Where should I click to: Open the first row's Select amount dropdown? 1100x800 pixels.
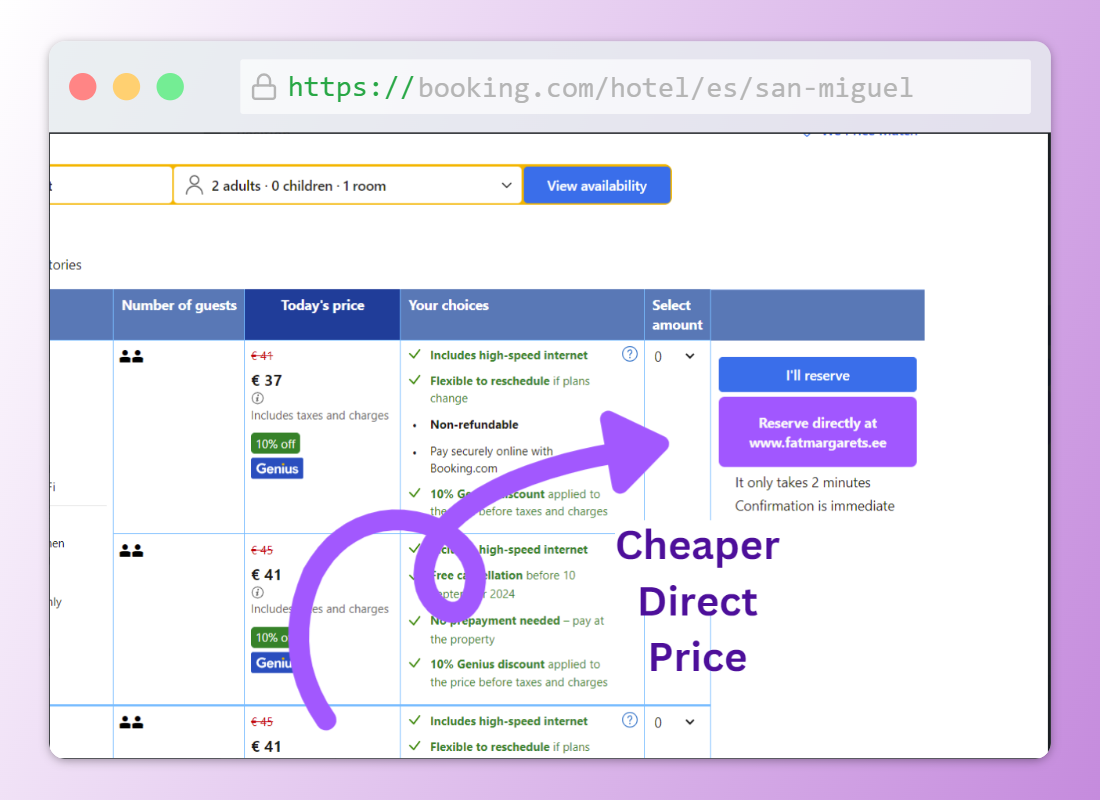pos(675,357)
